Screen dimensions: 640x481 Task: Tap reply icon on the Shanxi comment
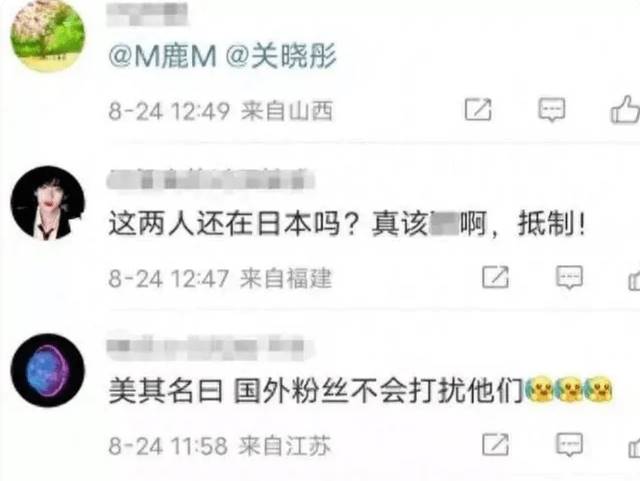[x=551, y=109]
